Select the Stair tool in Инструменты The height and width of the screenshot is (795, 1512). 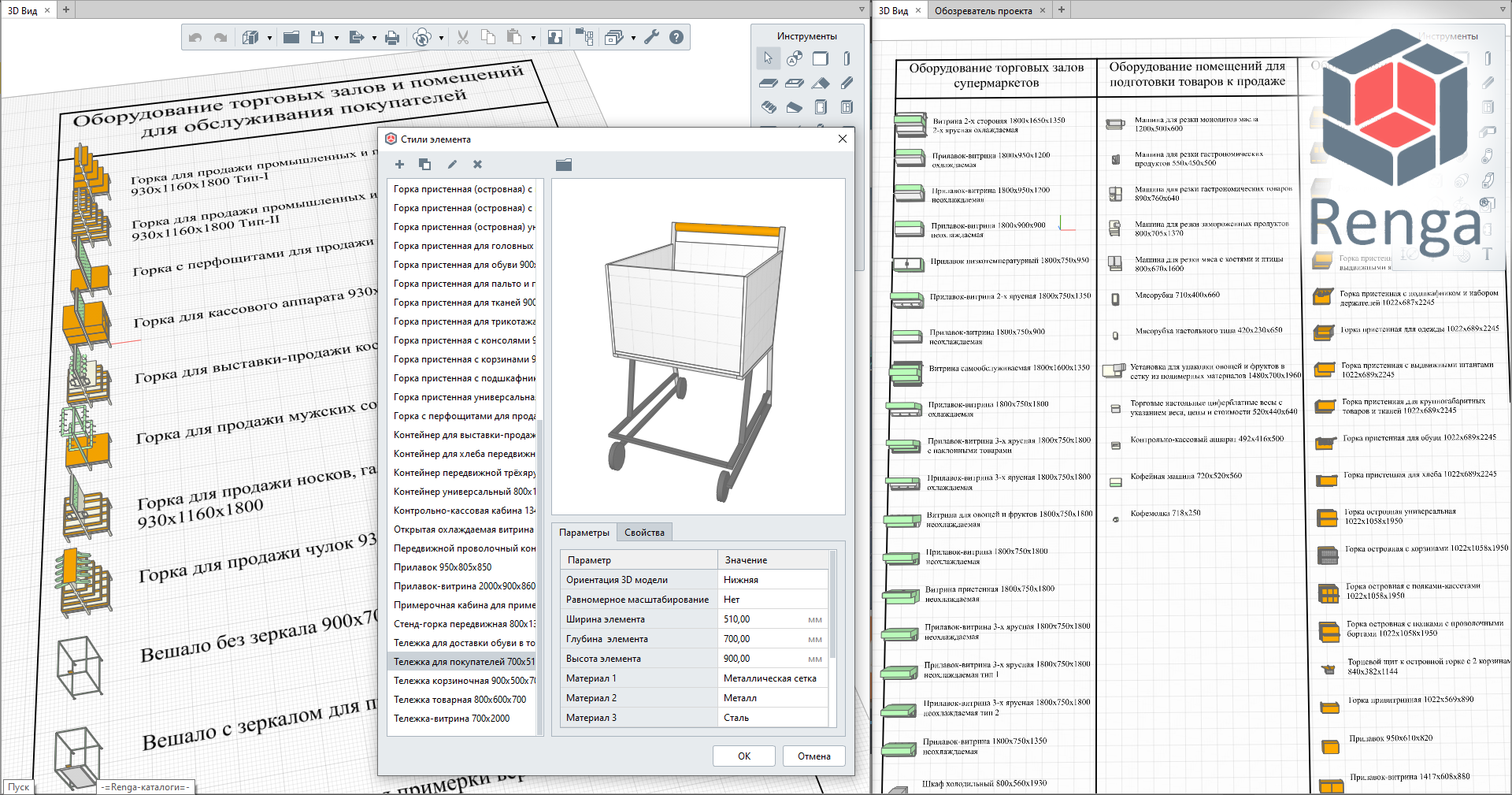[768, 107]
